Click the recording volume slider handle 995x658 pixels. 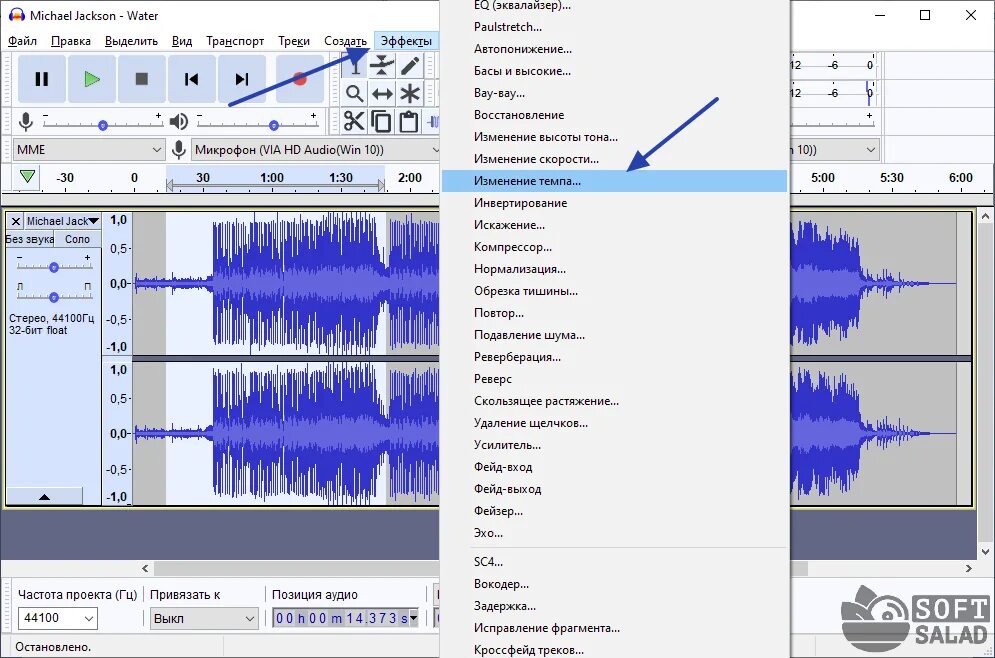pyautogui.click(x=103, y=126)
